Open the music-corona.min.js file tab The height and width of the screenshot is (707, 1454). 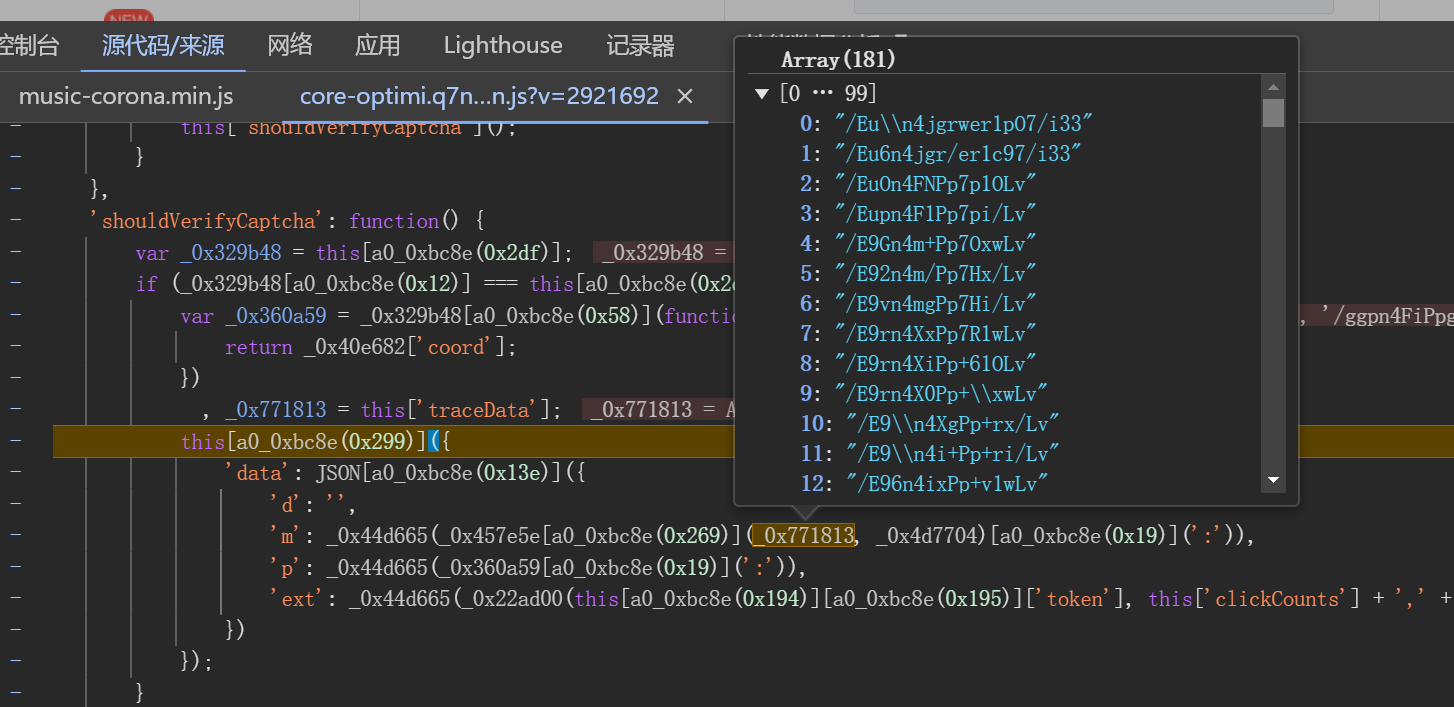point(126,96)
